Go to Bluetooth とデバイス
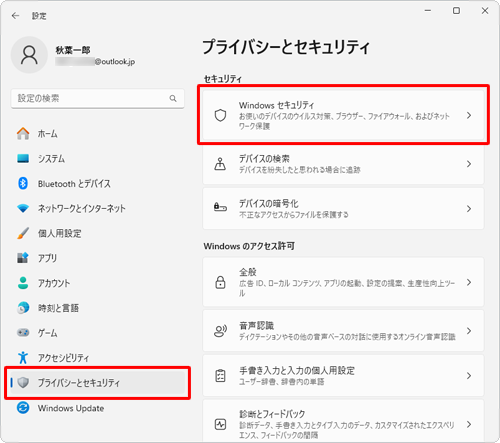This screenshot has height=443, width=500. [74, 184]
